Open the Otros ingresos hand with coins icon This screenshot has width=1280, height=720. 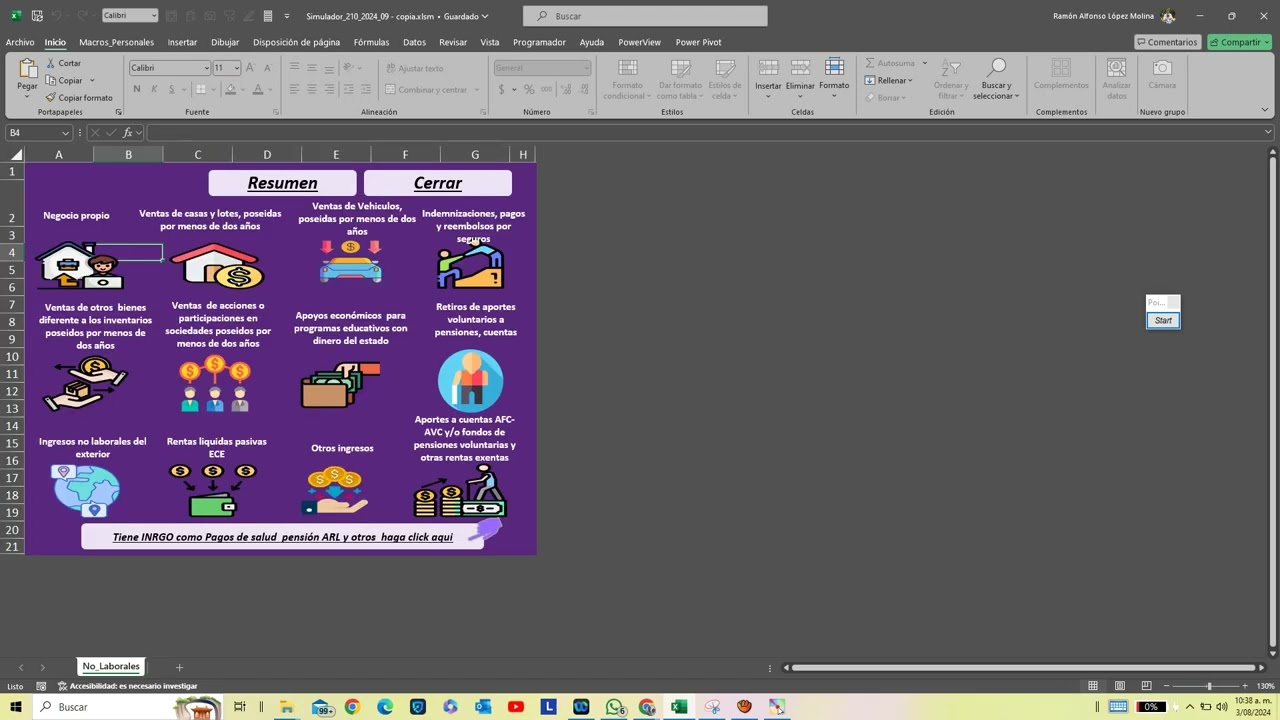pyautogui.click(x=337, y=492)
